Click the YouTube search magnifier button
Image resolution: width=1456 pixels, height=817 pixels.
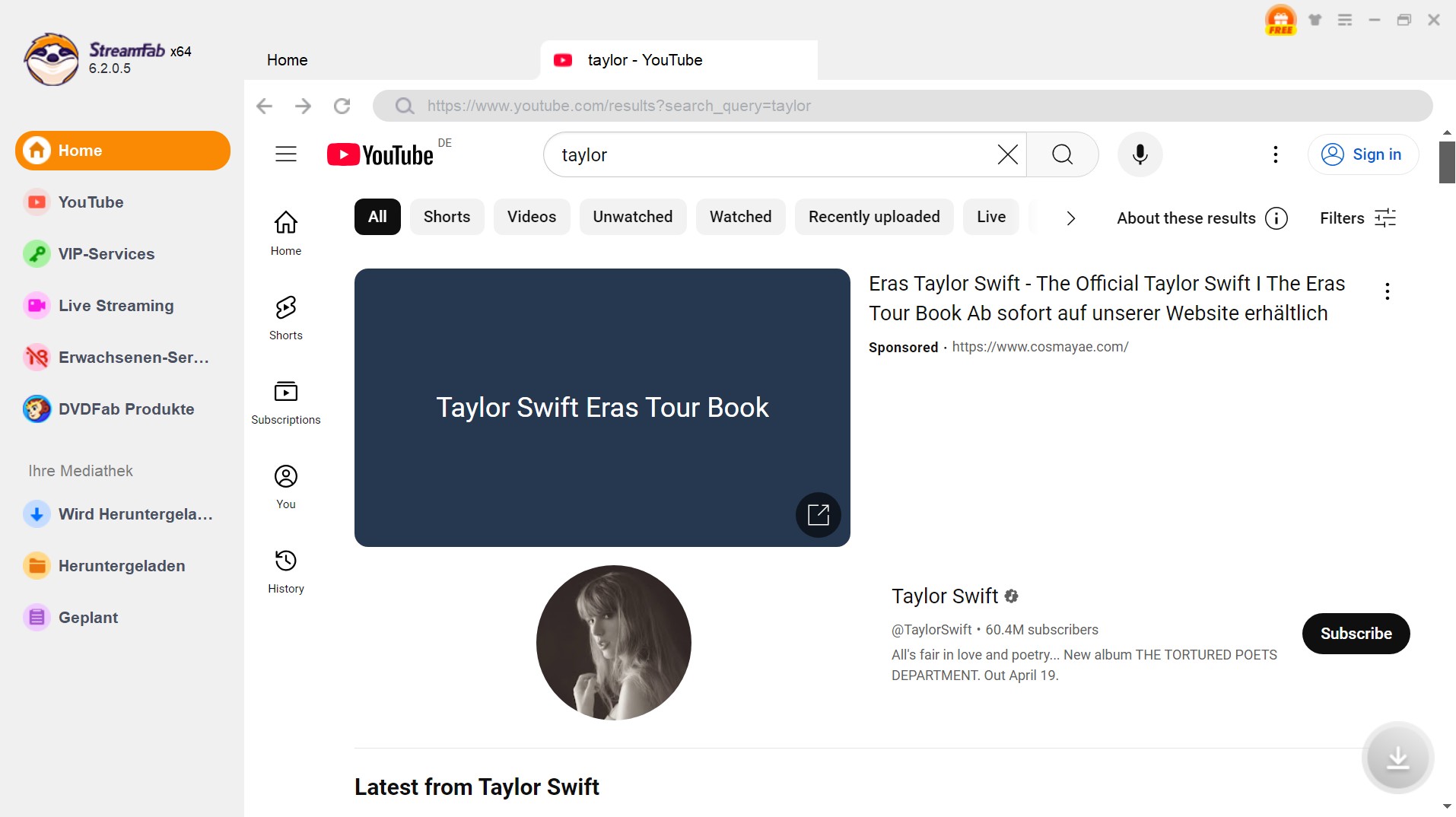click(x=1062, y=154)
